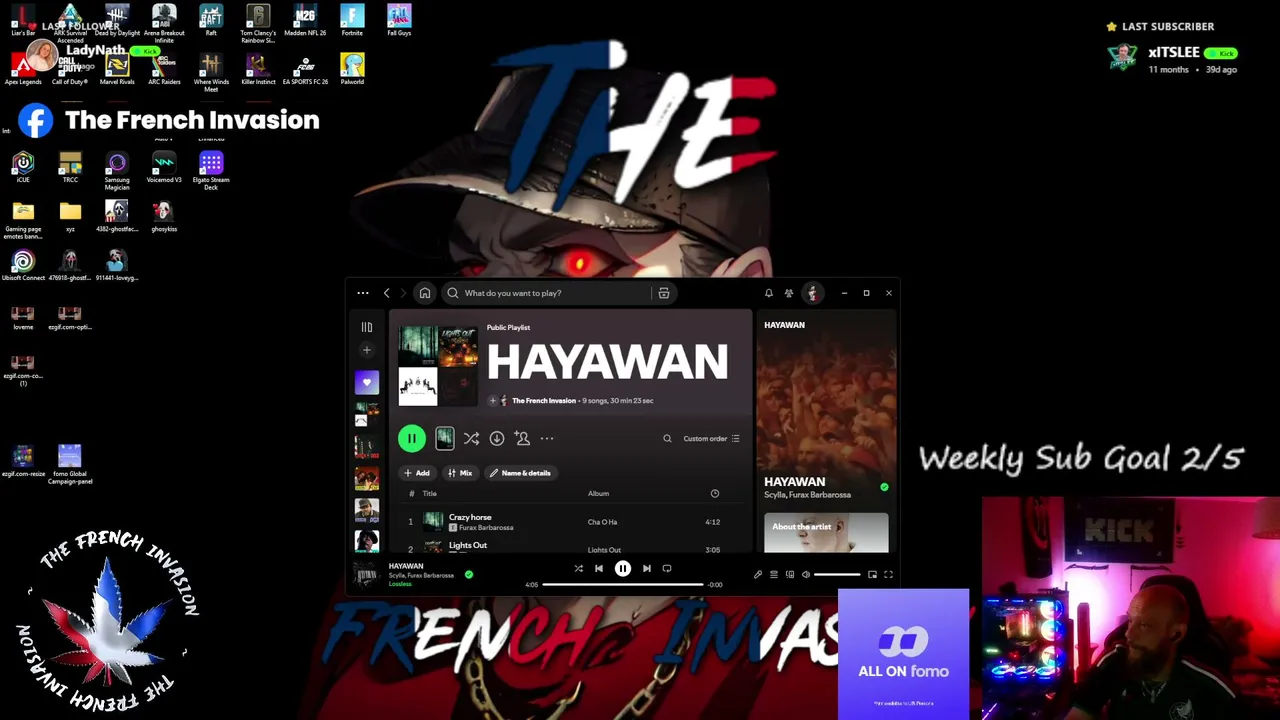The image size is (1280, 720).
Task: Pause playback in the bottom player bar
Action: [x=622, y=568]
